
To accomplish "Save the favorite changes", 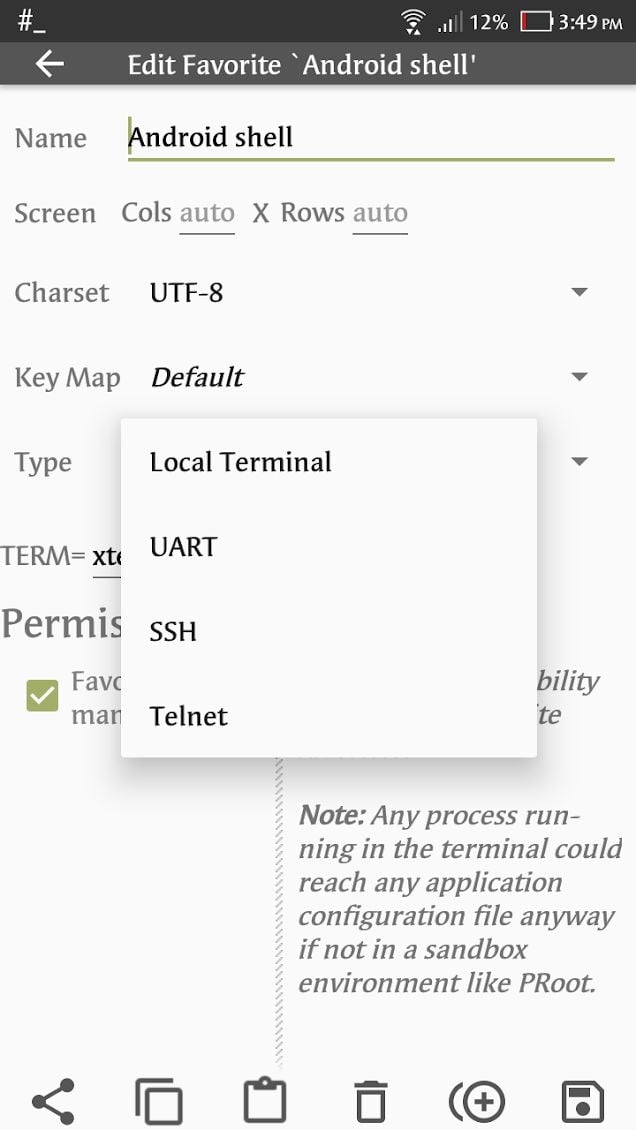I will point(583,1101).
